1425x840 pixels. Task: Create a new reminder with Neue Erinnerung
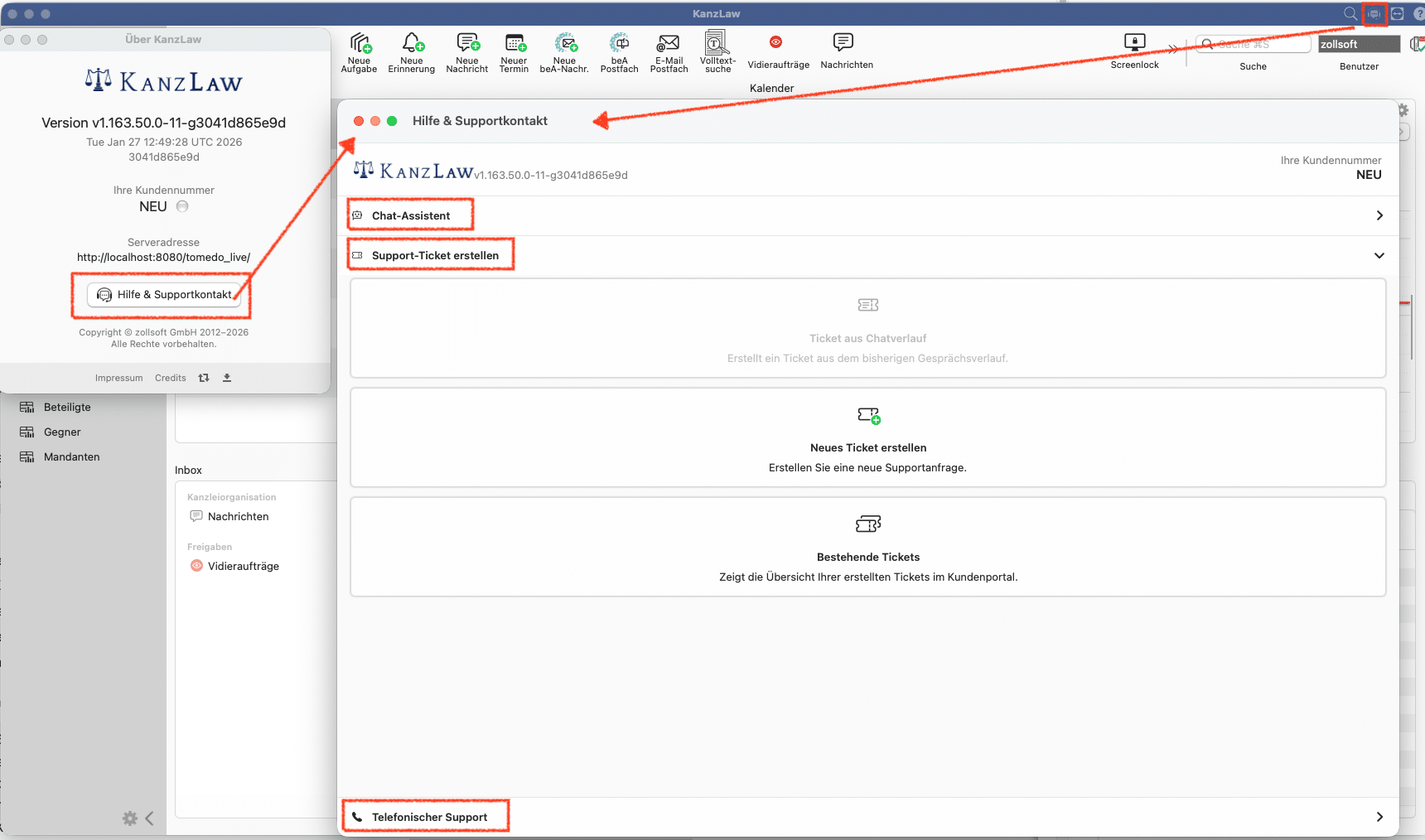point(412,44)
